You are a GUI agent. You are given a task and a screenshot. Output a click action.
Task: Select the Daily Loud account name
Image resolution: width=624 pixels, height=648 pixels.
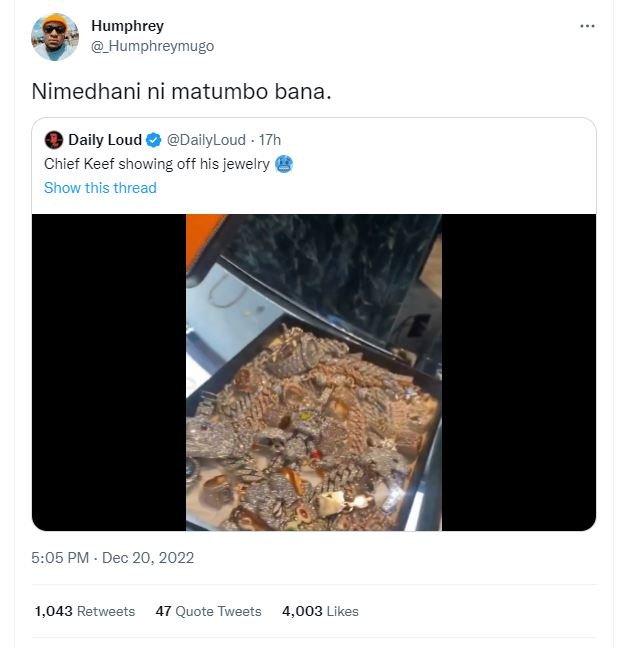105,140
